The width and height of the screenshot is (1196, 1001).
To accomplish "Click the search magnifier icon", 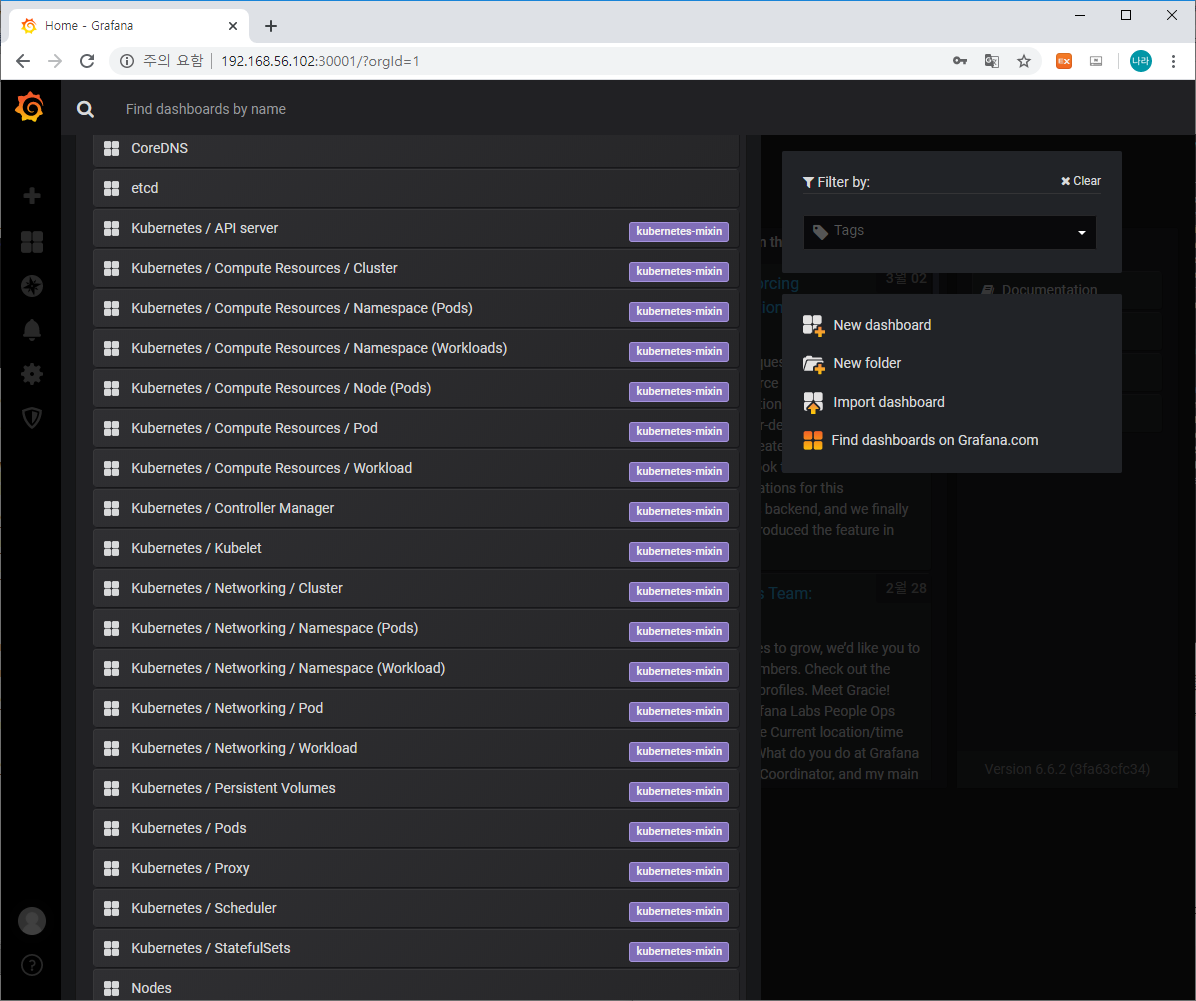I will point(85,109).
